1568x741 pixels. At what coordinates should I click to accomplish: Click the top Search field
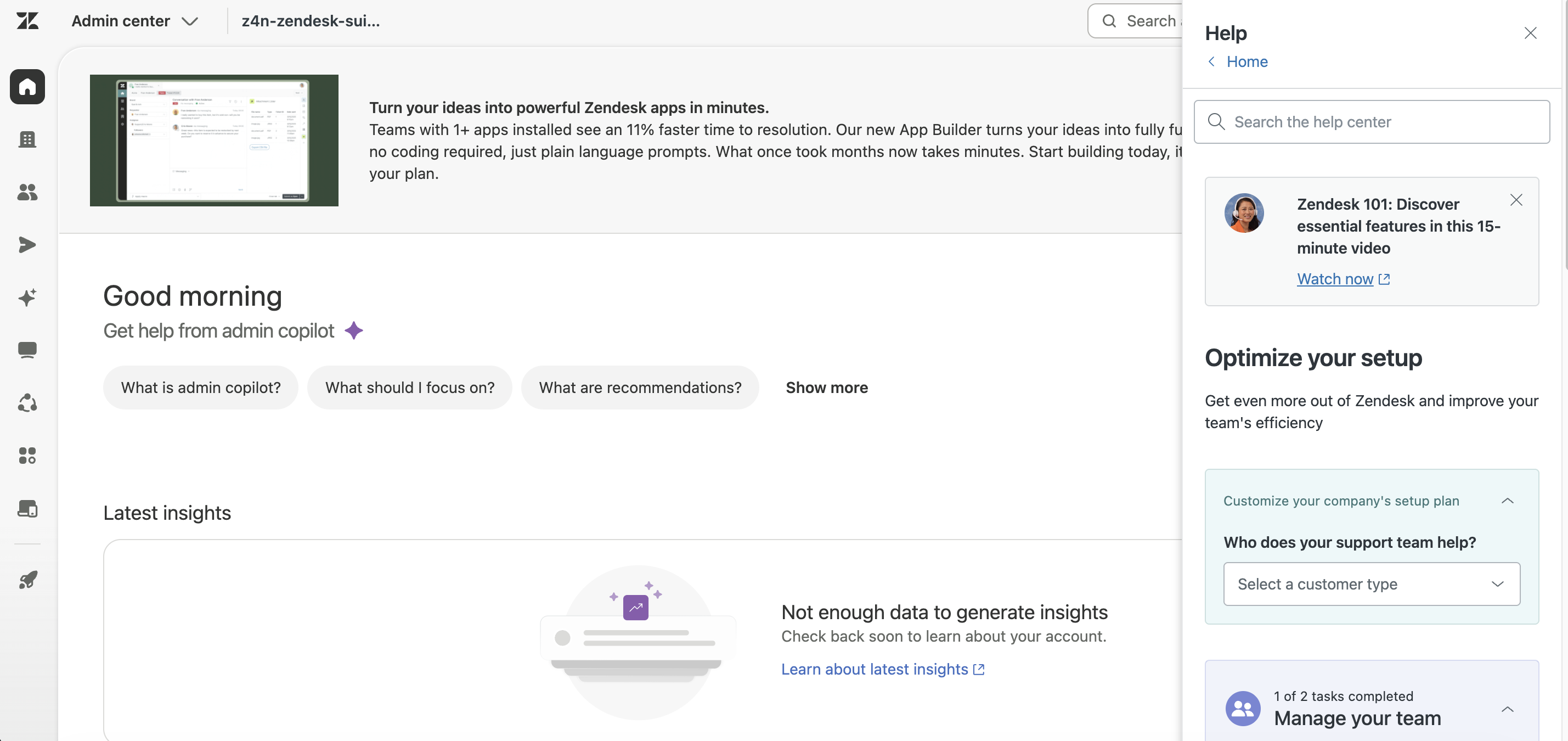[x=1136, y=21]
